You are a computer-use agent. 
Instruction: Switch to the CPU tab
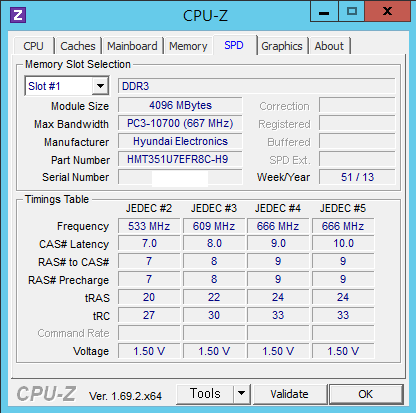pyautogui.click(x=33, y=46)
